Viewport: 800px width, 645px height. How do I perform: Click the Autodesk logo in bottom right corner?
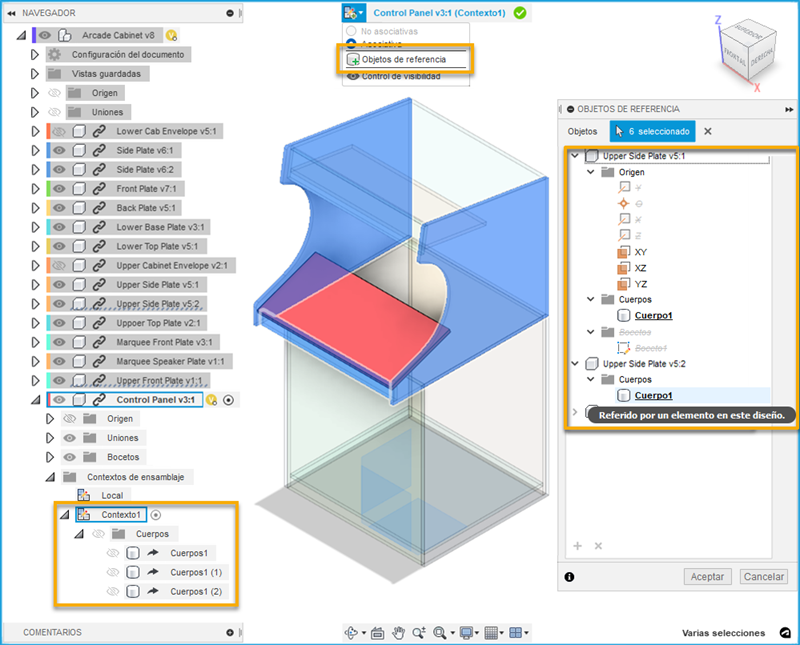(786, 633)
